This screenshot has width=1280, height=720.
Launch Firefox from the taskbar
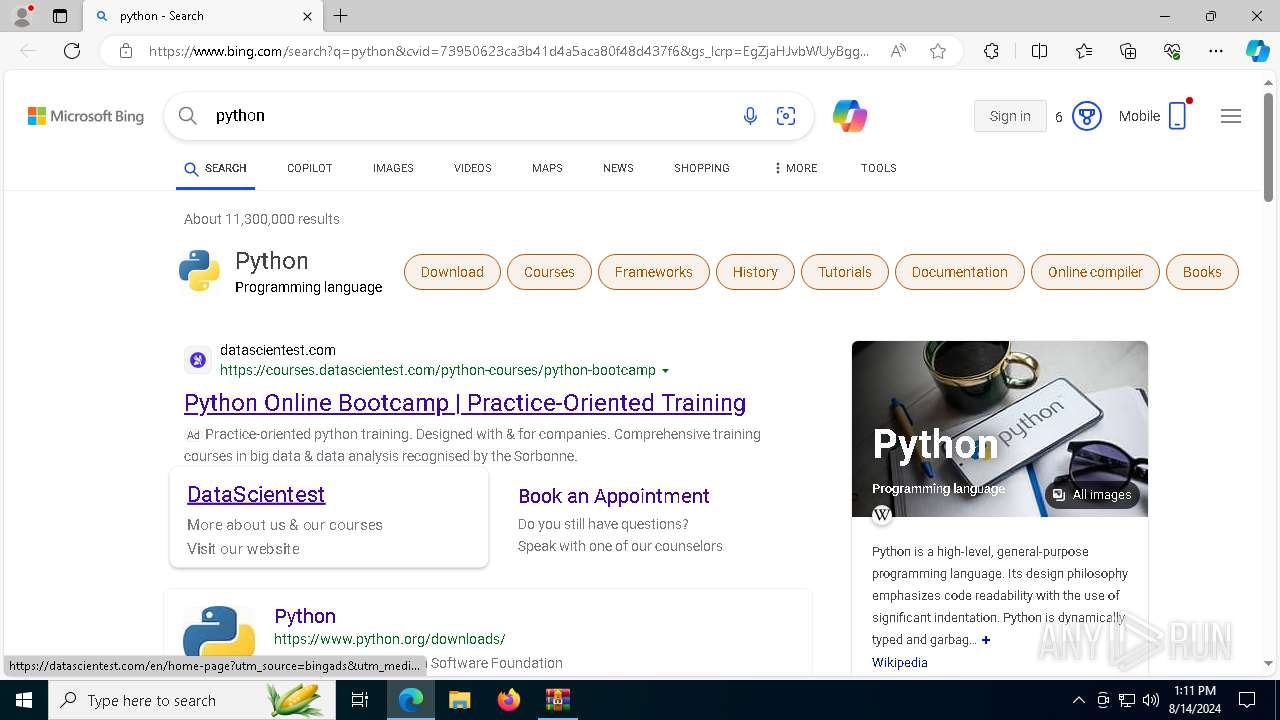point(509,700)
